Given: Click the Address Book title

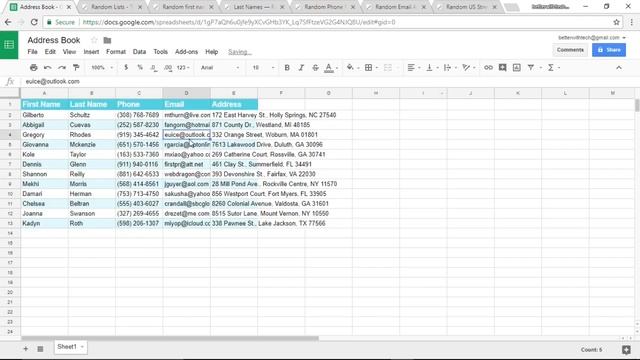Looking at the screenshot, I should pyautogui.click(x=54, y=40).
